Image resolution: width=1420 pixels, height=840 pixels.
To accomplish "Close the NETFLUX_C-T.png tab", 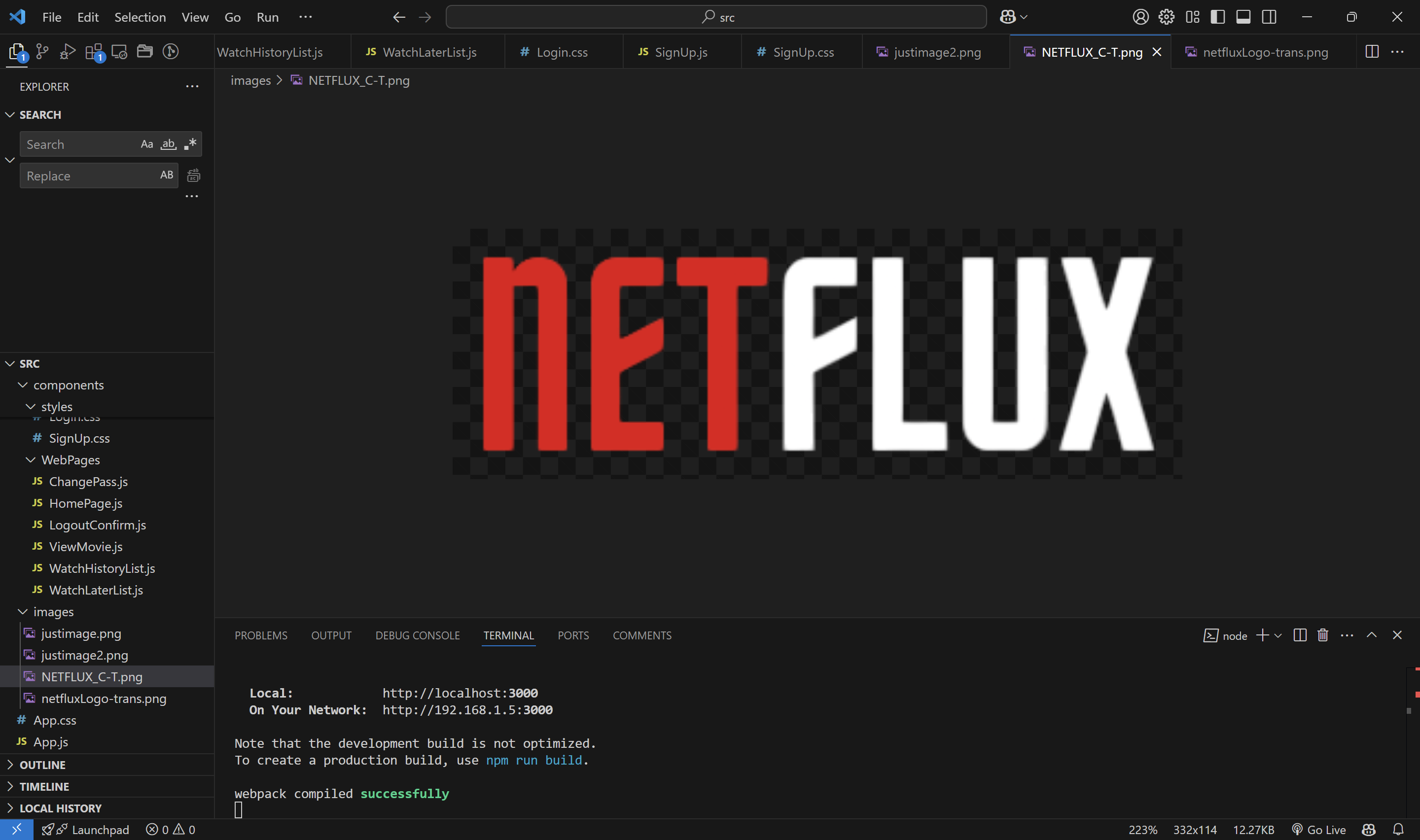I will (1157, 52).
